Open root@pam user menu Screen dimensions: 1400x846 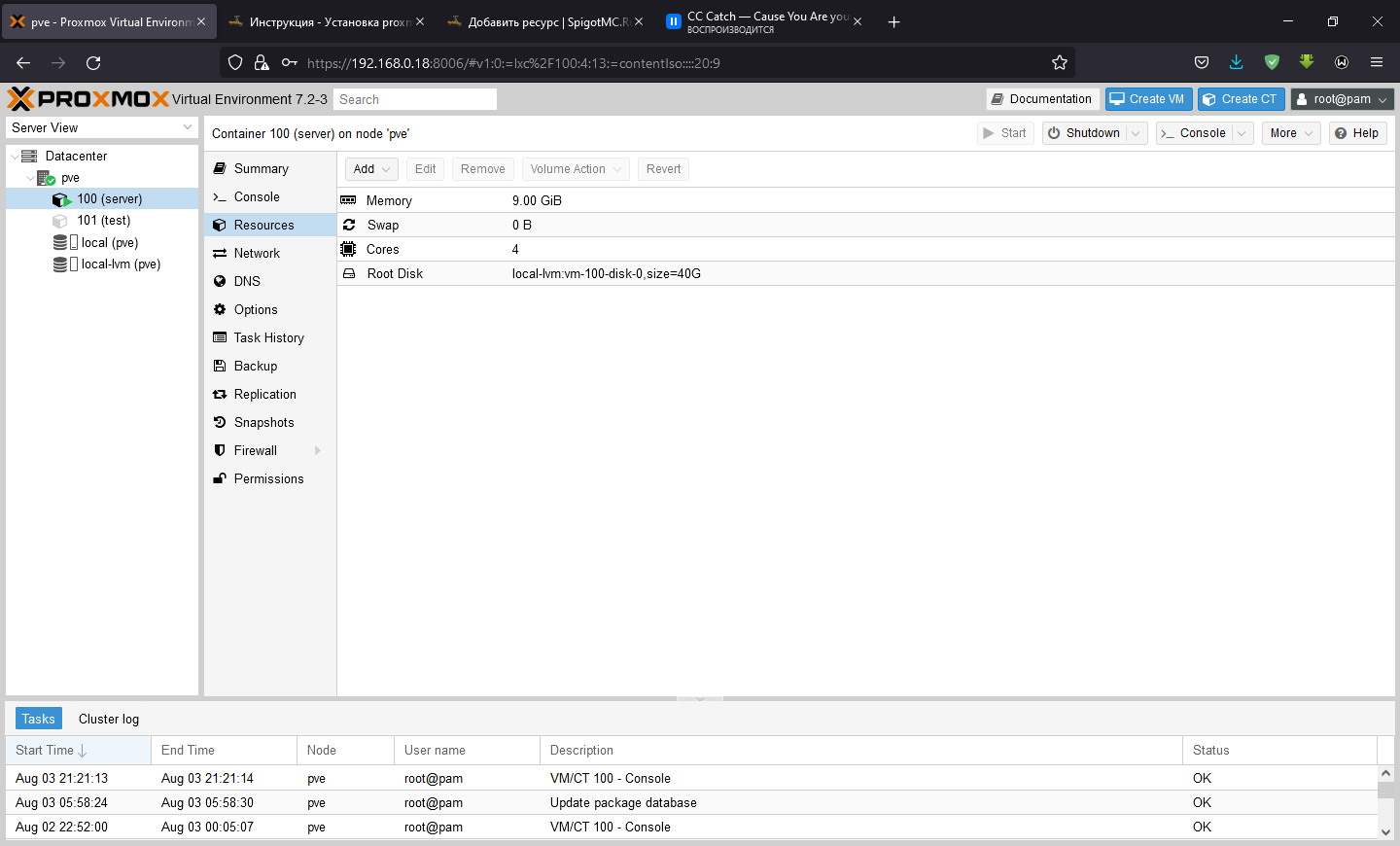click(x=1342, y=99)
